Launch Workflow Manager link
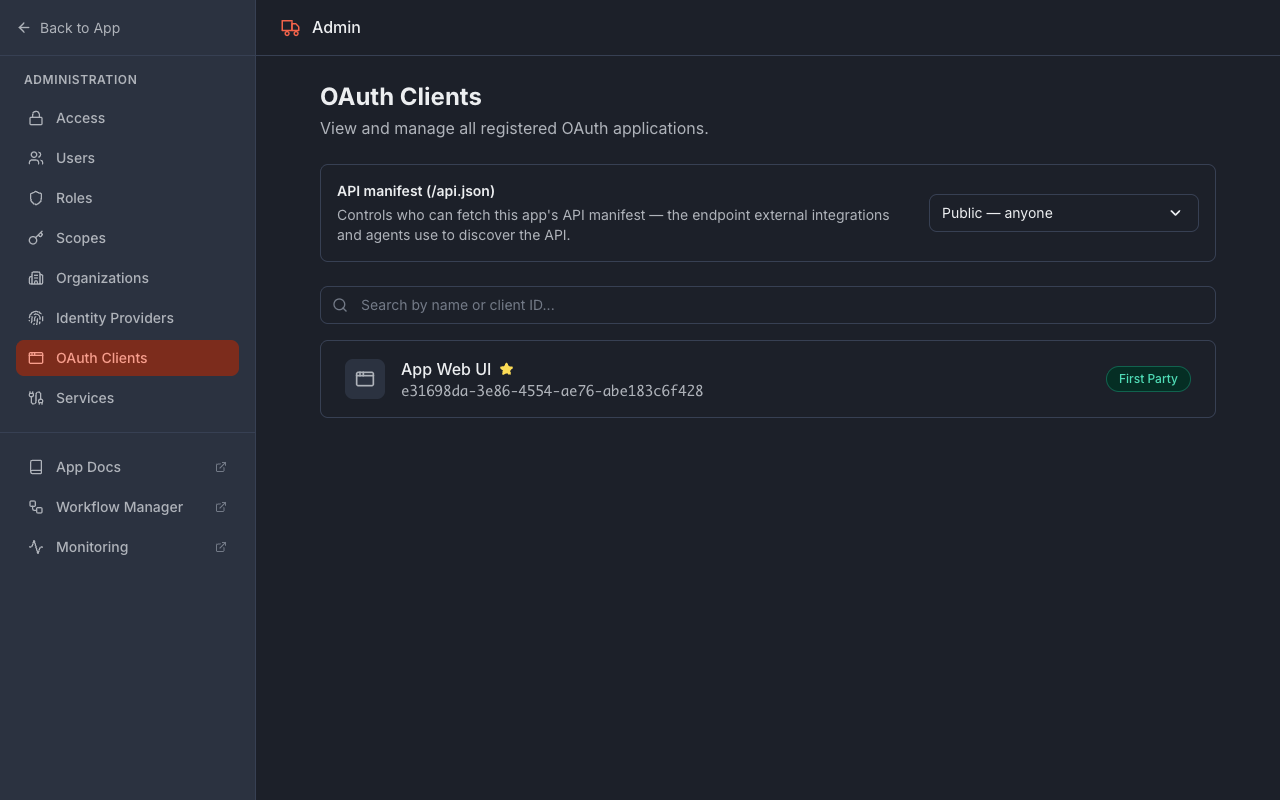Viewport: 1280px width, 800px height. click(x=127, y=507)
